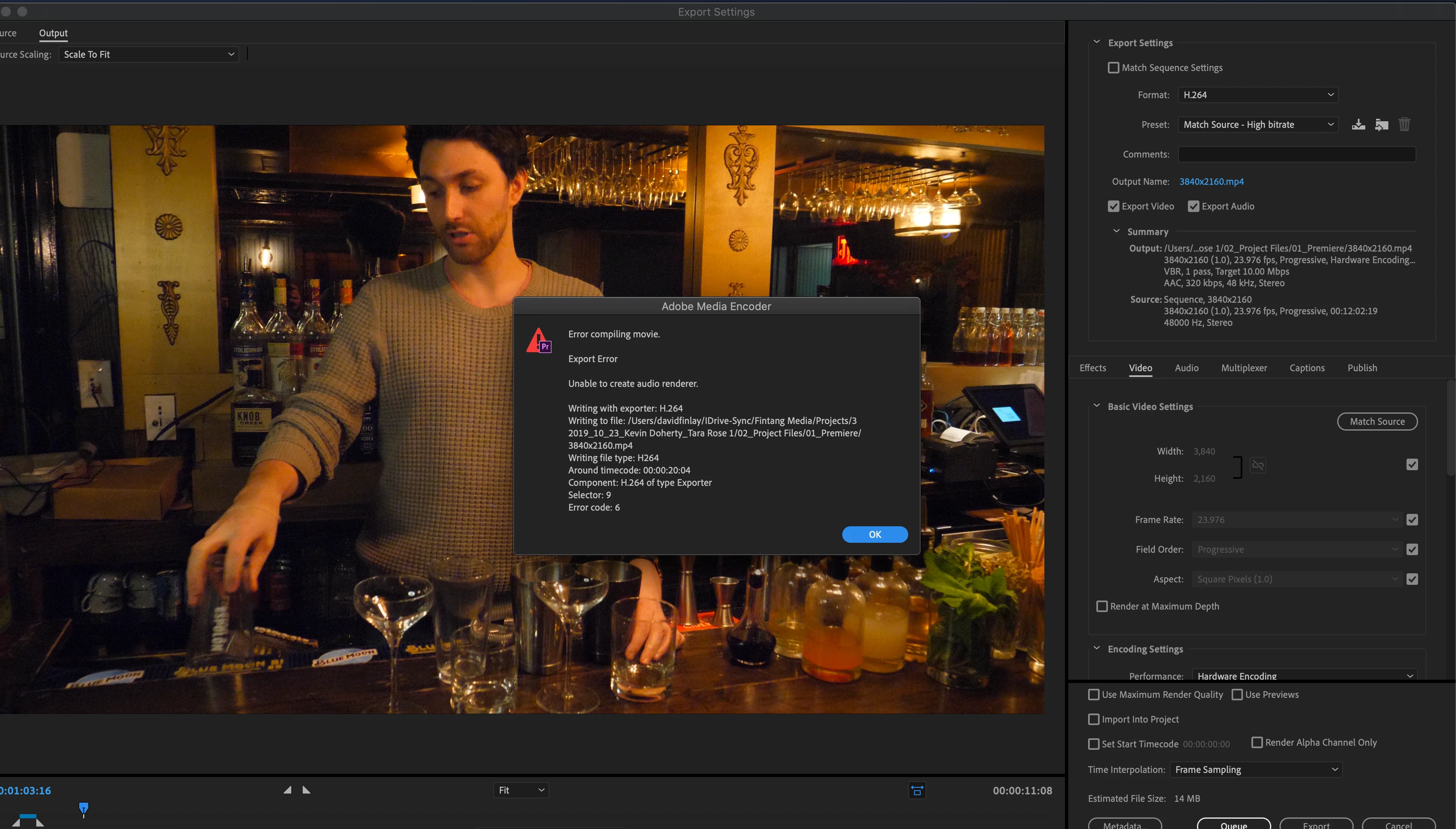Open the Format H.264 dropdown

coord(1258,95)
